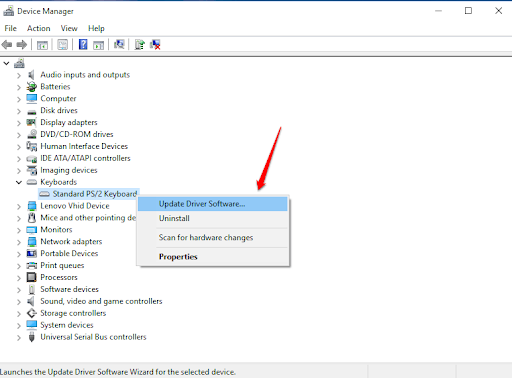This screenshot has height=378, width=512.
Task: Click the Universal Serial Bus controllers plug icon
Action: pos(32,337)
